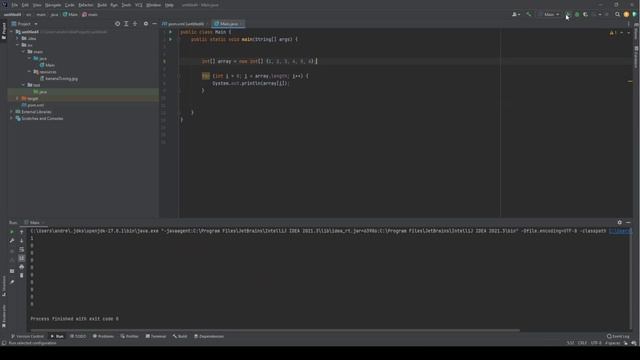
Task: Hide the Run tool window
Action: tap(628, 222)
